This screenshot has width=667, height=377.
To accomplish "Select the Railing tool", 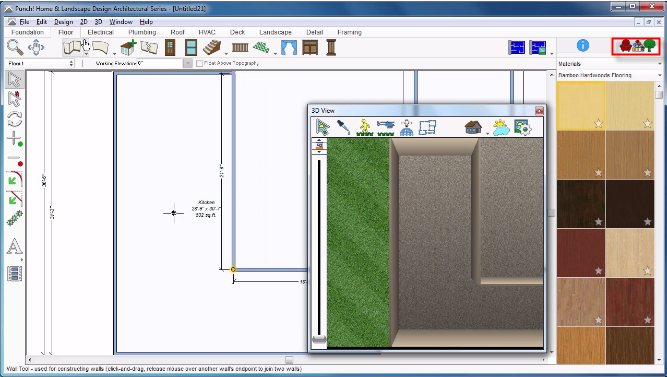I will (x=240, y=47).
